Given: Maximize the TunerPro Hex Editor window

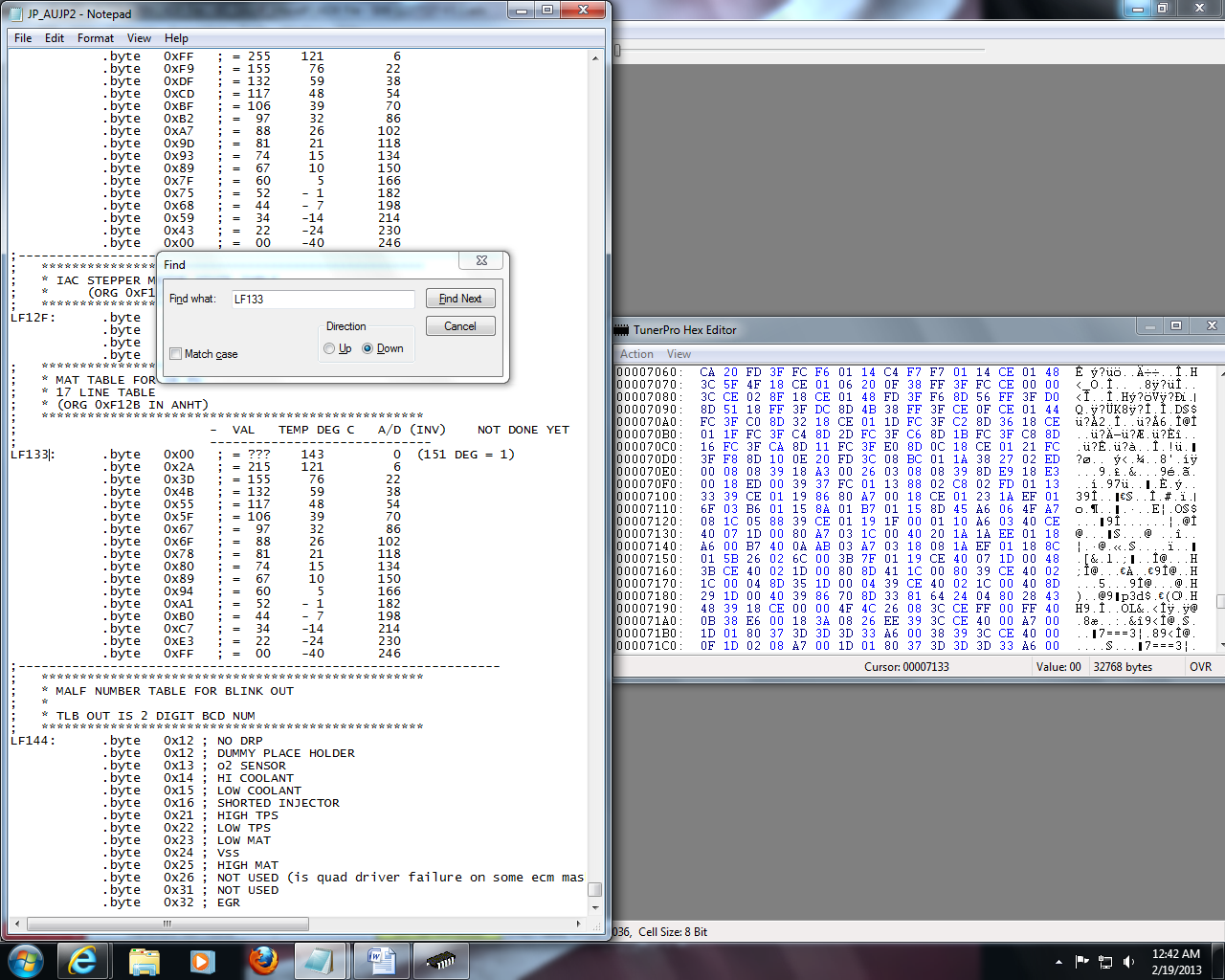Looking at the screenshot, I should click(1176, 326).
